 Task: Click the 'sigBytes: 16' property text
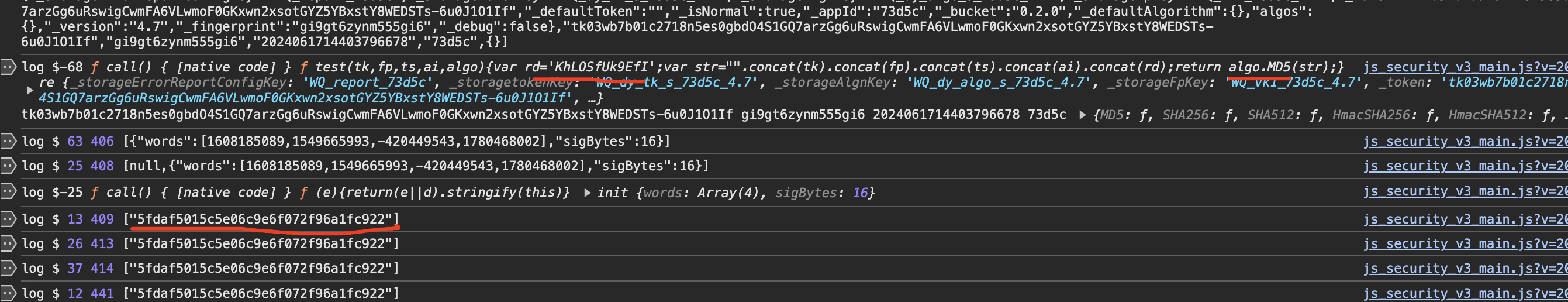(x=821, y=193)
